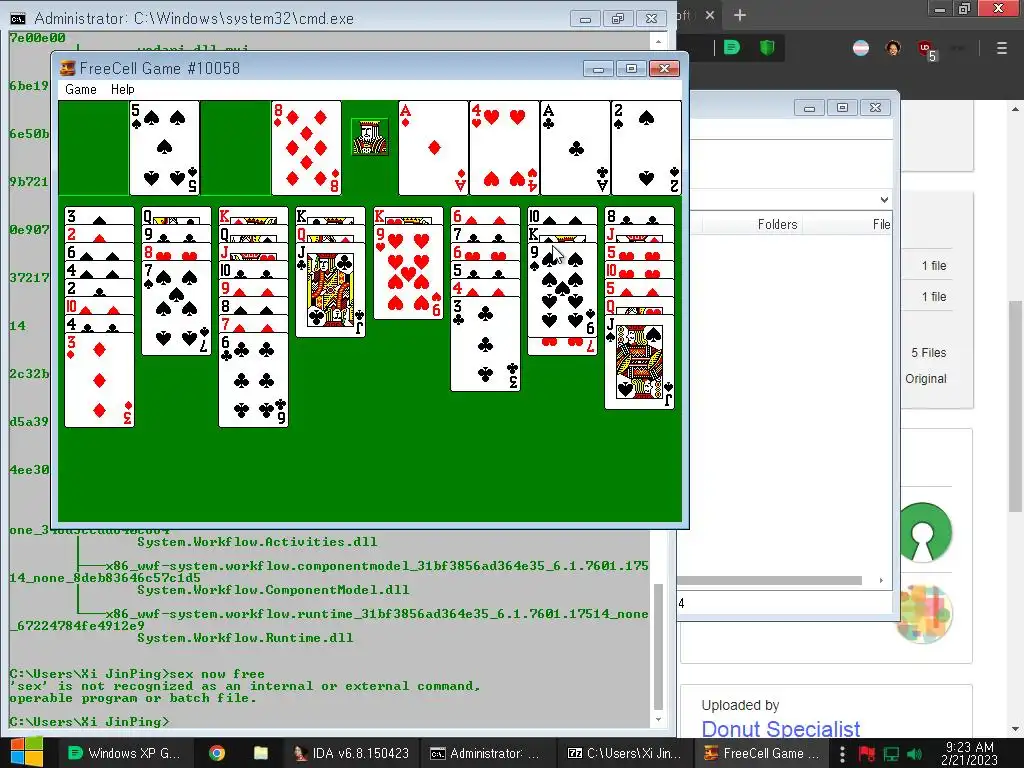This screenshot has width=1024, height=768.
Task: Click the volume speaker tray icon
Action: pyautogui.click(x=916, y=754)
